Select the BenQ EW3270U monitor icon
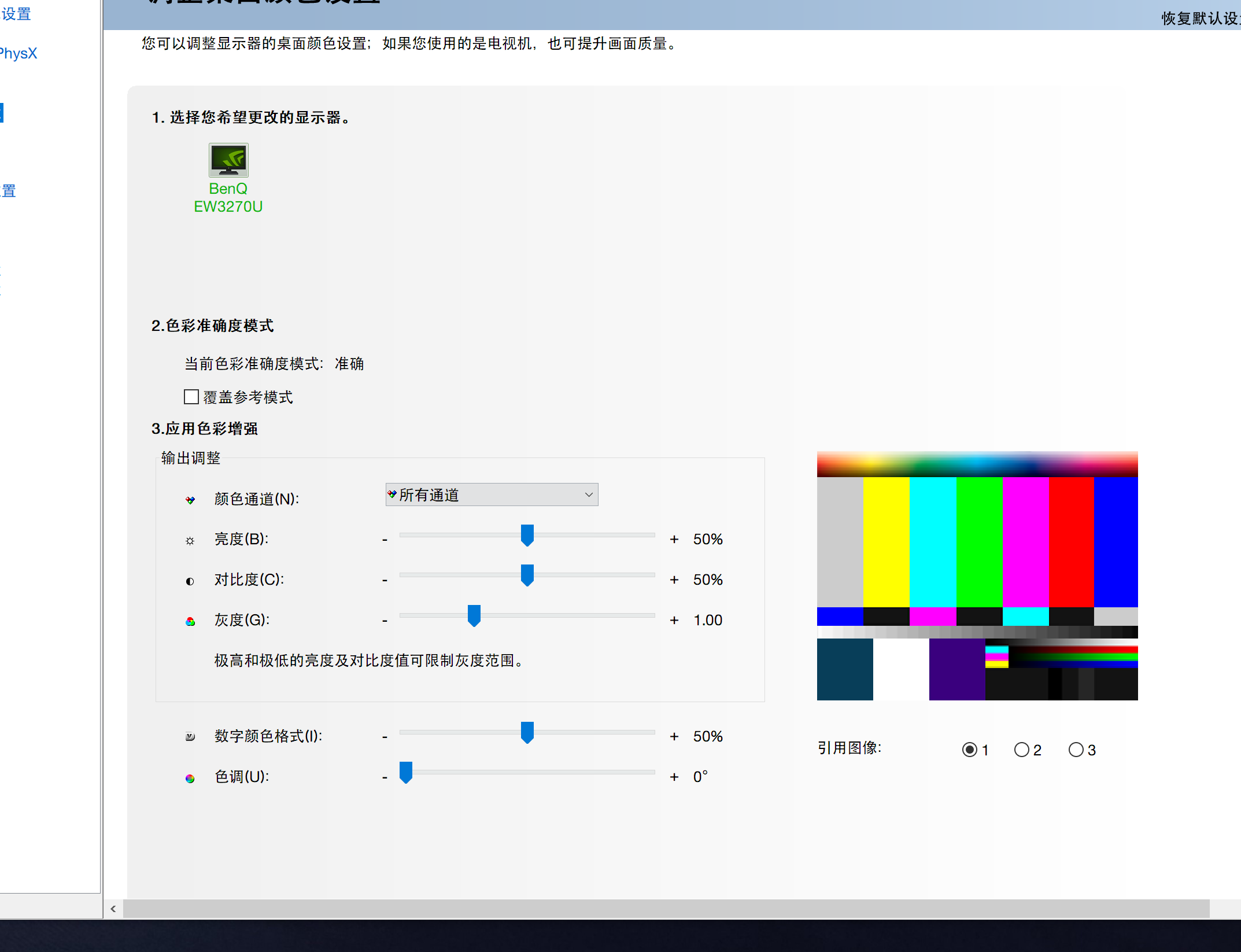 [228, 160]
